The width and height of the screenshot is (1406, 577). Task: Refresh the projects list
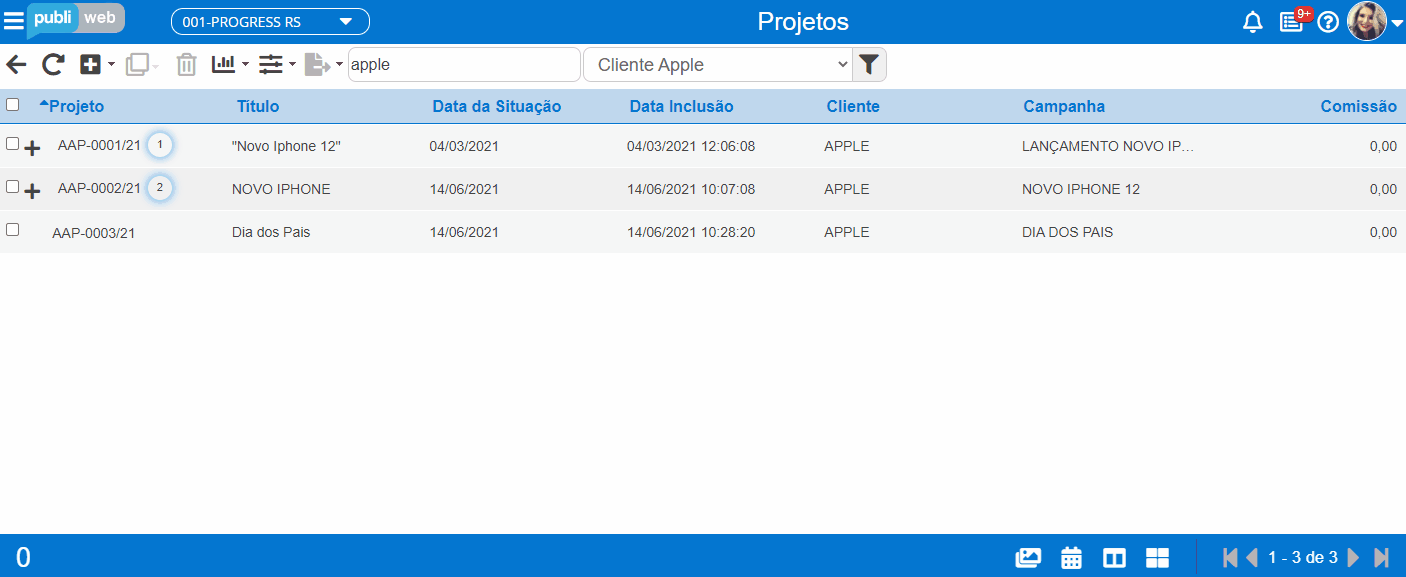(x=53, y=65)
